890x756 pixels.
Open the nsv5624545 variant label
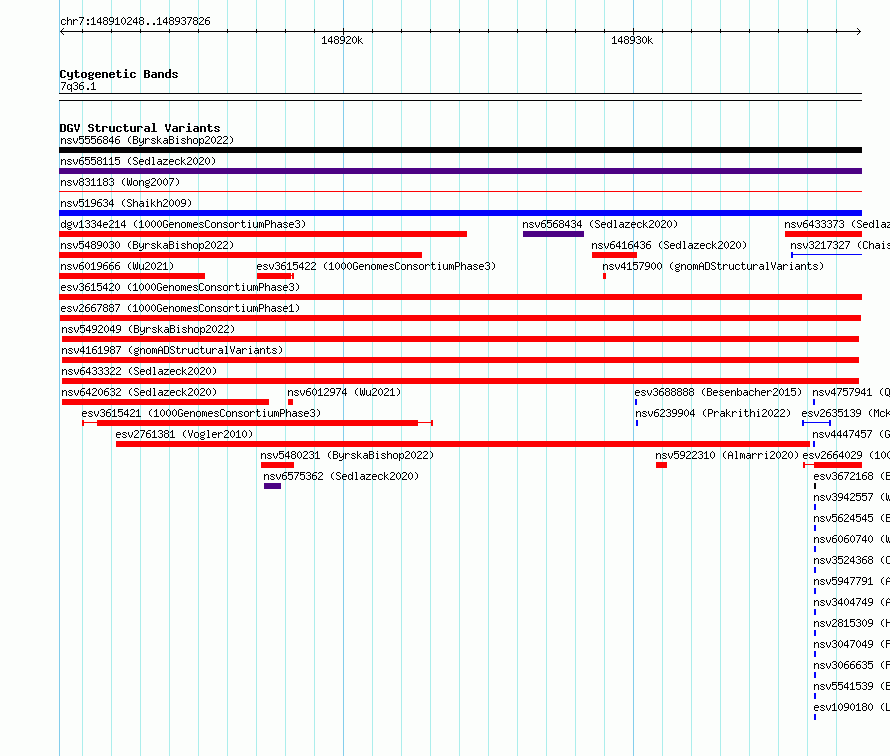click(851, 518)
